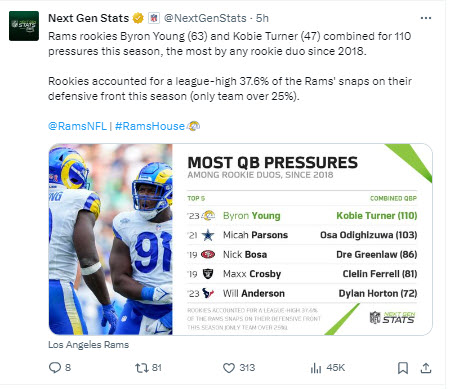Screen dimensions: 452x389
Task: Click the Next Gen Stats display name
Action: [x=88, y=18]
